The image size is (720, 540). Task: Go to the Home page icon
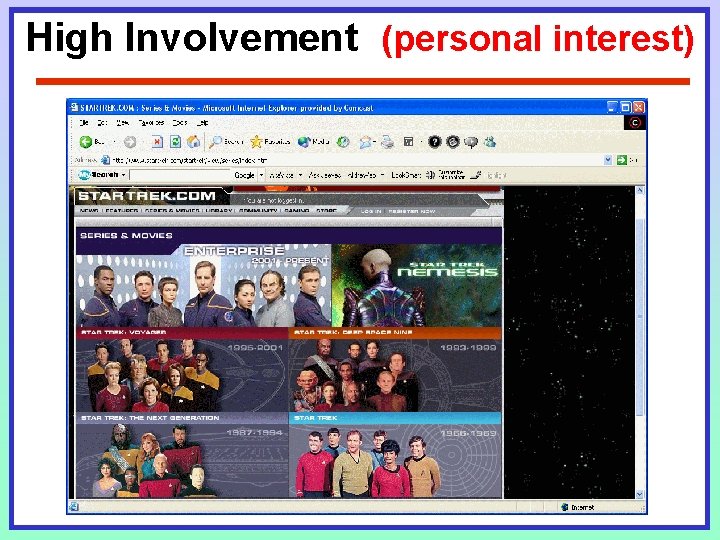(193, 142)
